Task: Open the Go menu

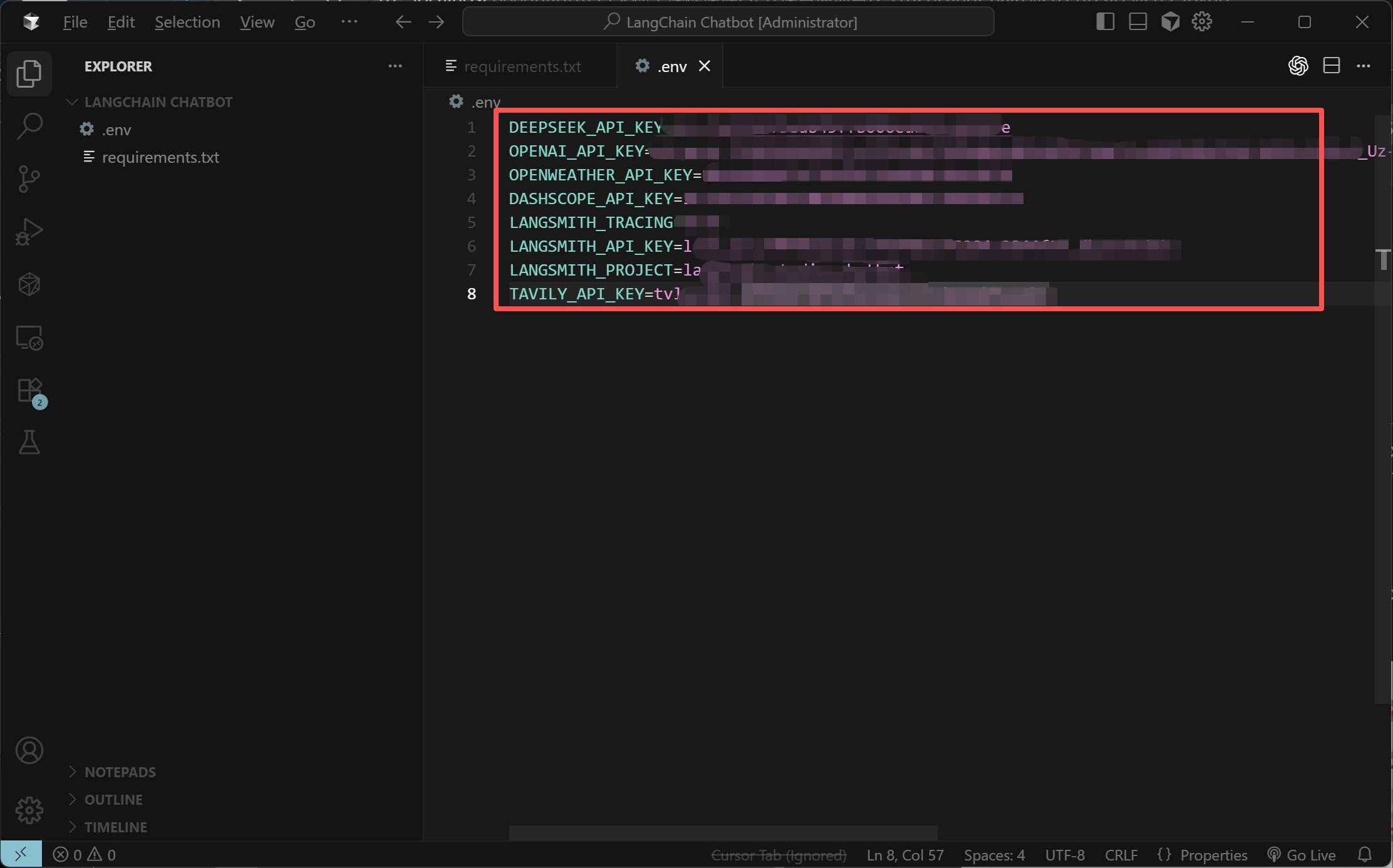Action: pyautogui.click(x=305, y=22)
